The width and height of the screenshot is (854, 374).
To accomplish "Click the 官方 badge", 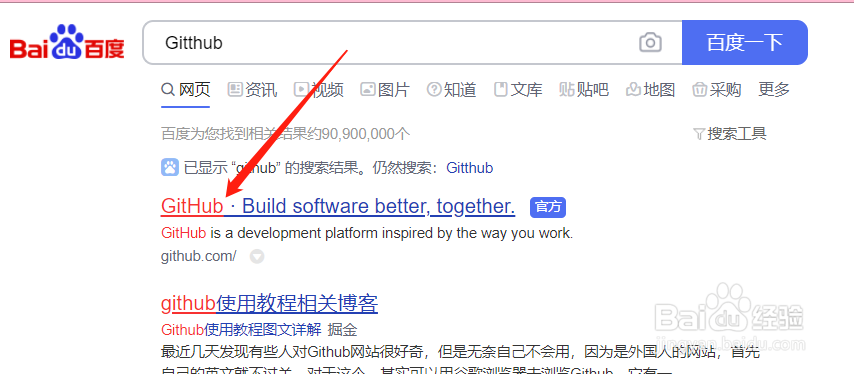I will click(548, 207).
